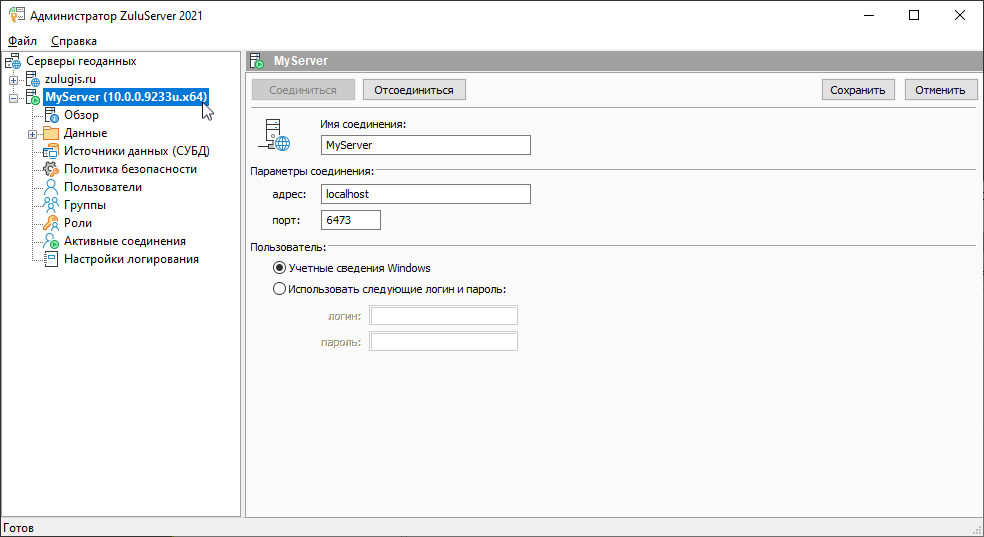
Task: Click the Группы icon in tree
Action: click(x=52, y=205)
